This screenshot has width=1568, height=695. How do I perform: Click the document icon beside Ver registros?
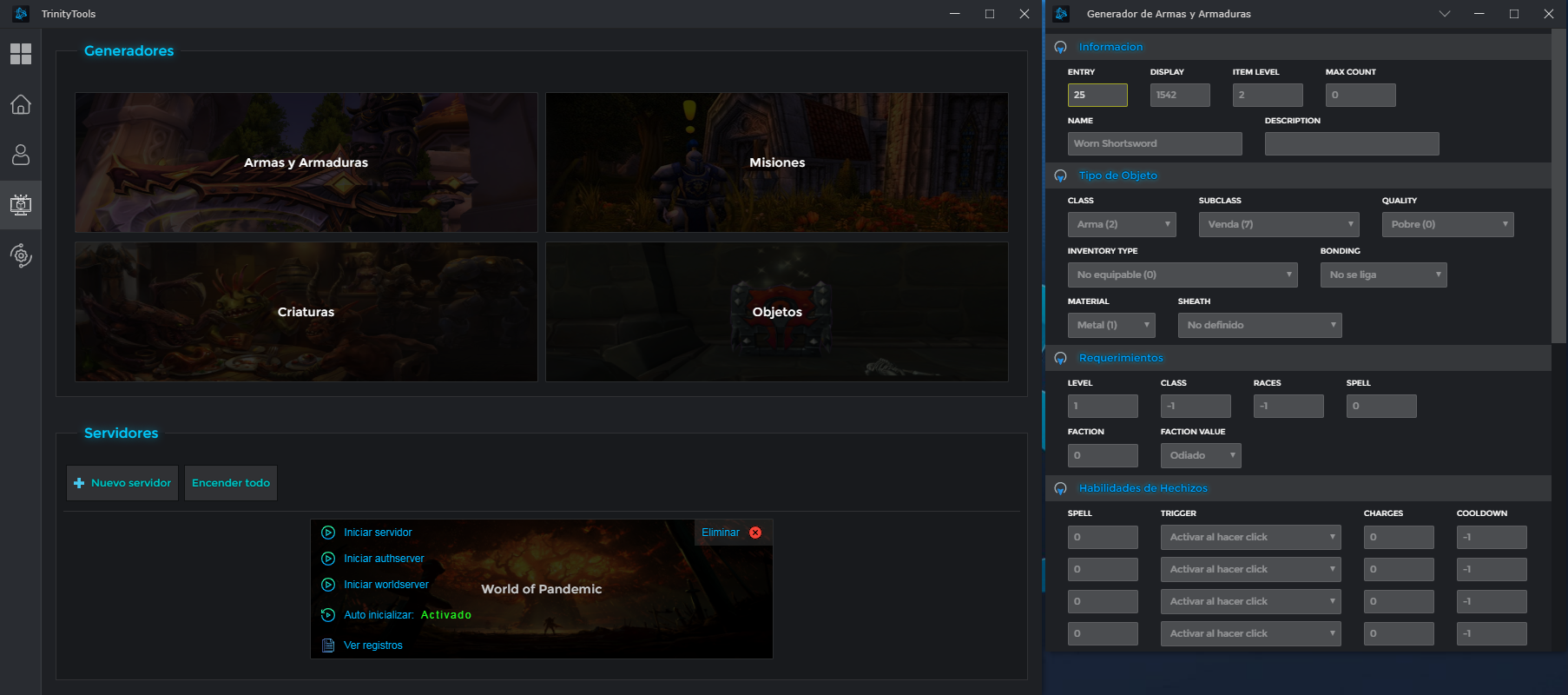[328, 645]
